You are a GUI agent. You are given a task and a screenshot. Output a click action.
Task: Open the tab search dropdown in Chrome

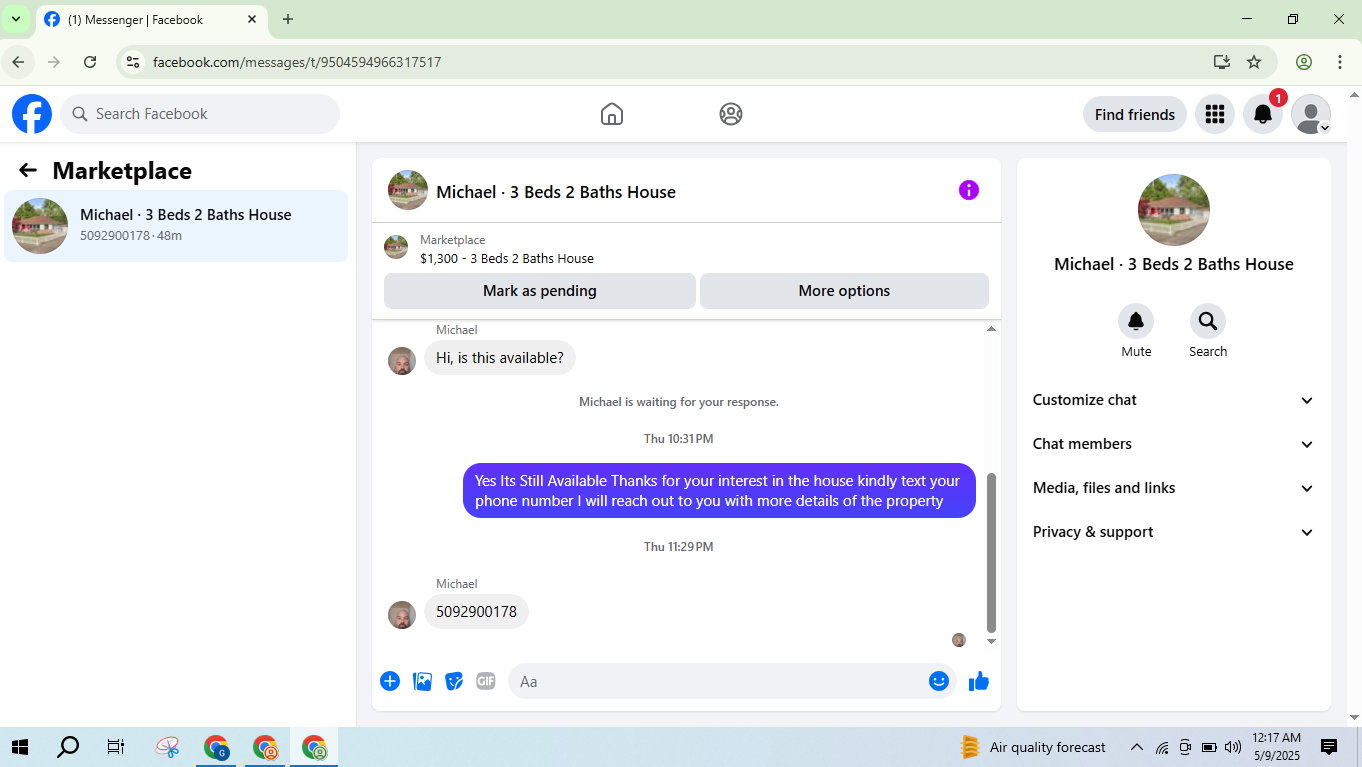click(x=16, y=19)
